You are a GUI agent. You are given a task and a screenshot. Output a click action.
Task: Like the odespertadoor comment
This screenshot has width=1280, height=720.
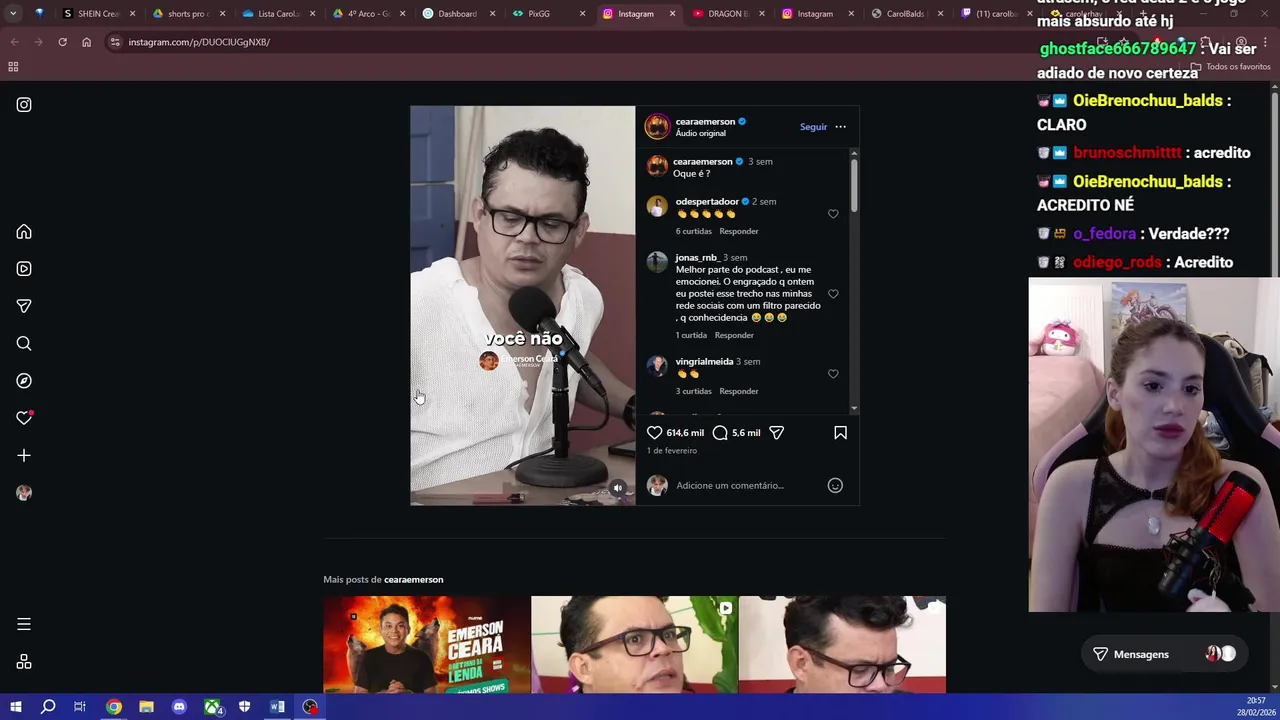tap(833, 214)
